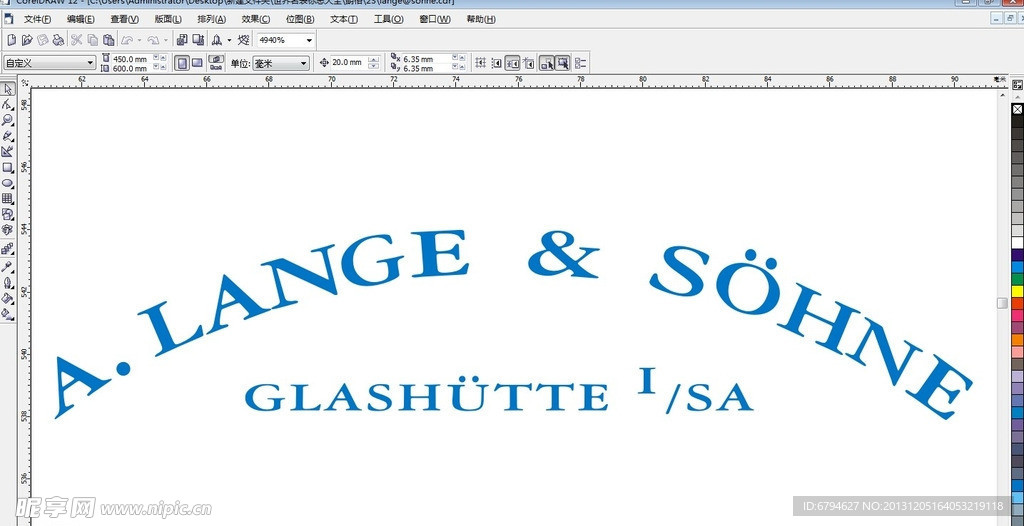Click the nudge offset 20.0 mm field
Screen dimensions: 1024x526
(x=348, y=63)
